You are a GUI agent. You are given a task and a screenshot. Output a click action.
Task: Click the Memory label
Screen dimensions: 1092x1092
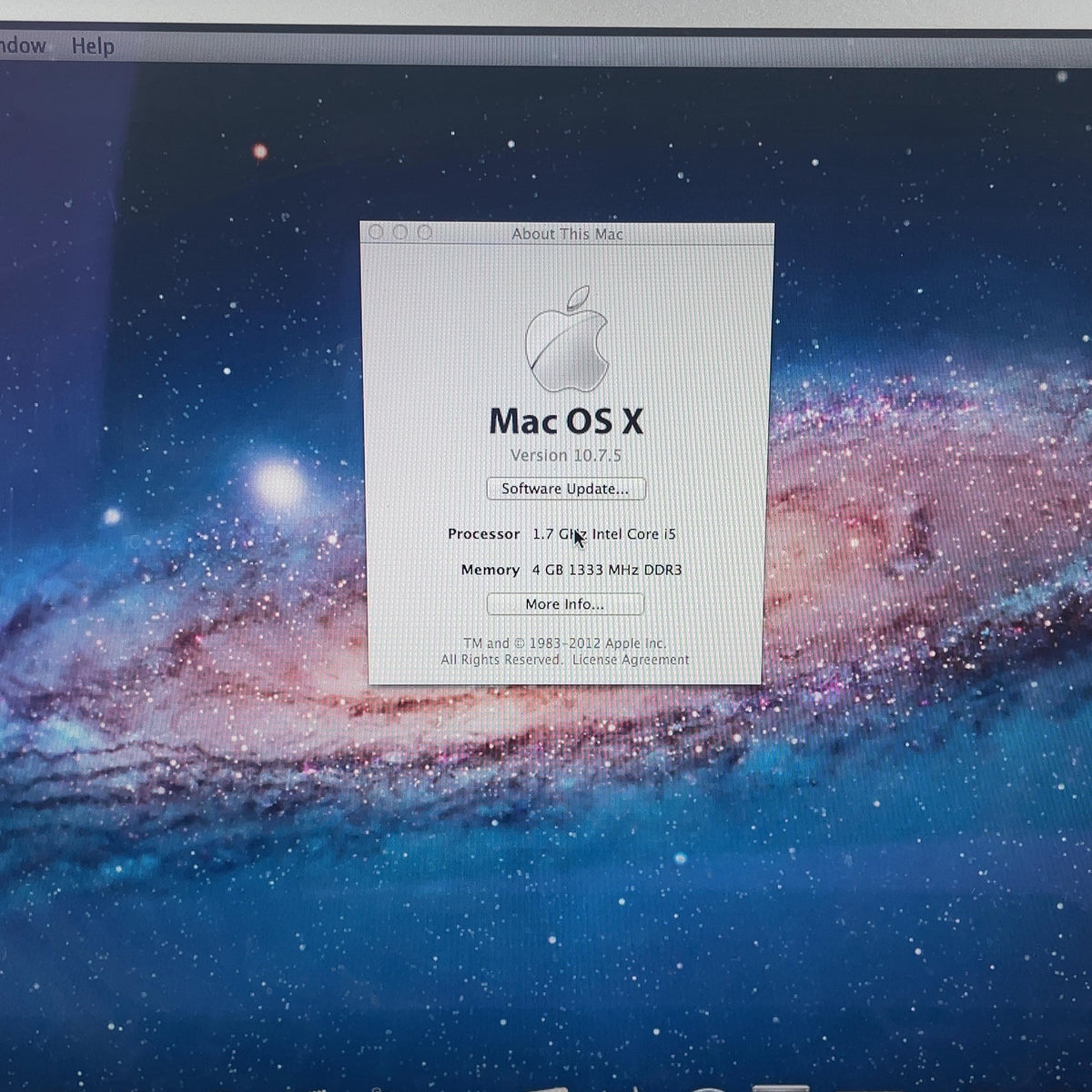[x=490, y=570]
